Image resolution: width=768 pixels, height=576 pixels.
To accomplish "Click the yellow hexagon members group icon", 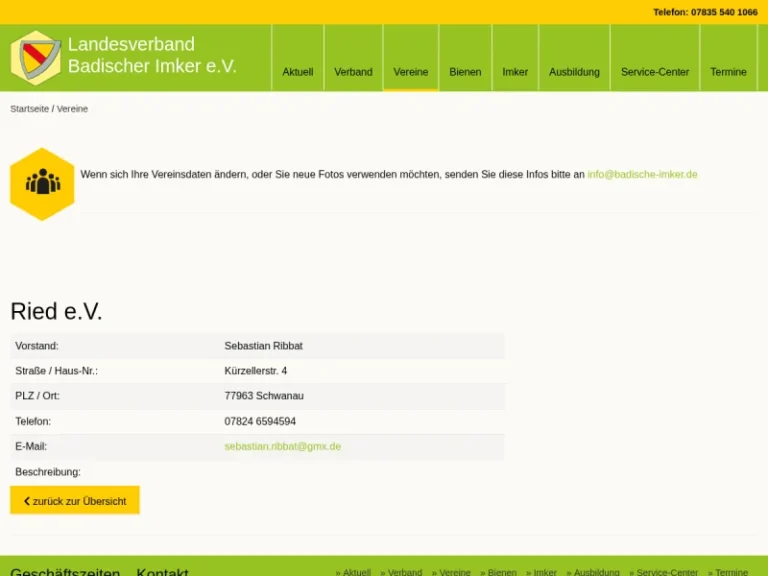I will [x=42, y=183].
